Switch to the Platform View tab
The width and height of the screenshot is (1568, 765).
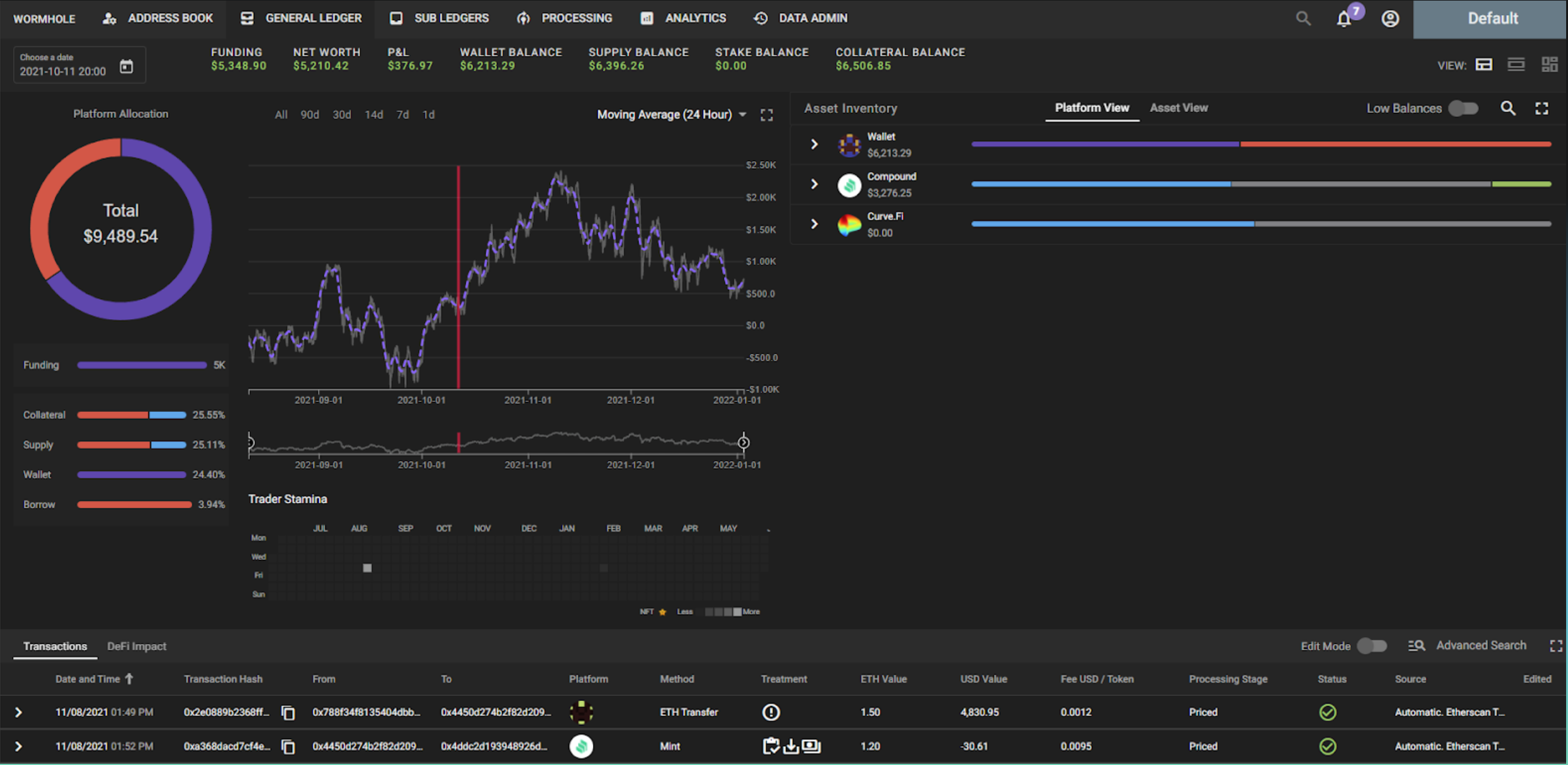[x=1092, y=108]
